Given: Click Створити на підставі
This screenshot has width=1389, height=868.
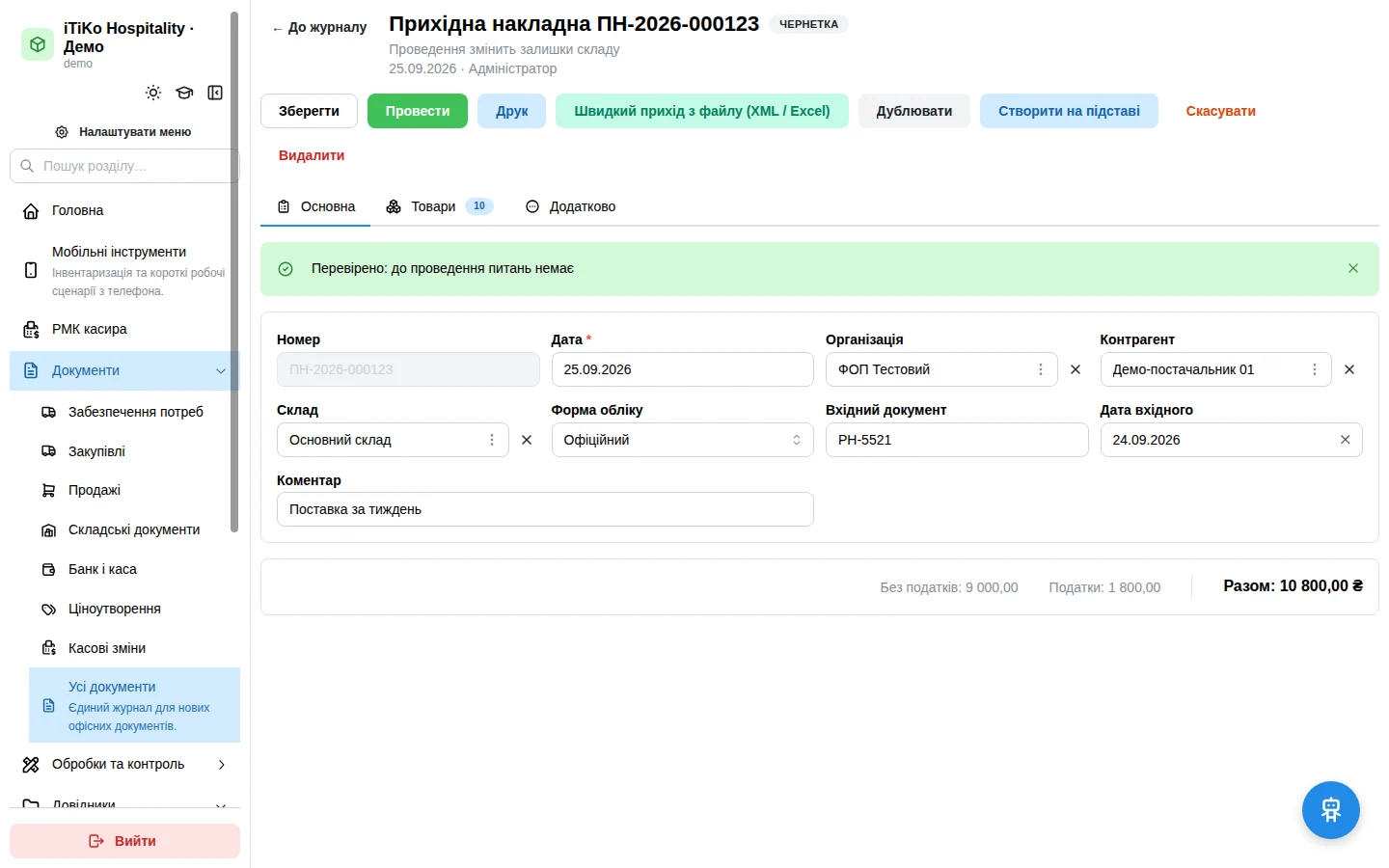Looking at the screenshot, I should tap(1069, 111).
